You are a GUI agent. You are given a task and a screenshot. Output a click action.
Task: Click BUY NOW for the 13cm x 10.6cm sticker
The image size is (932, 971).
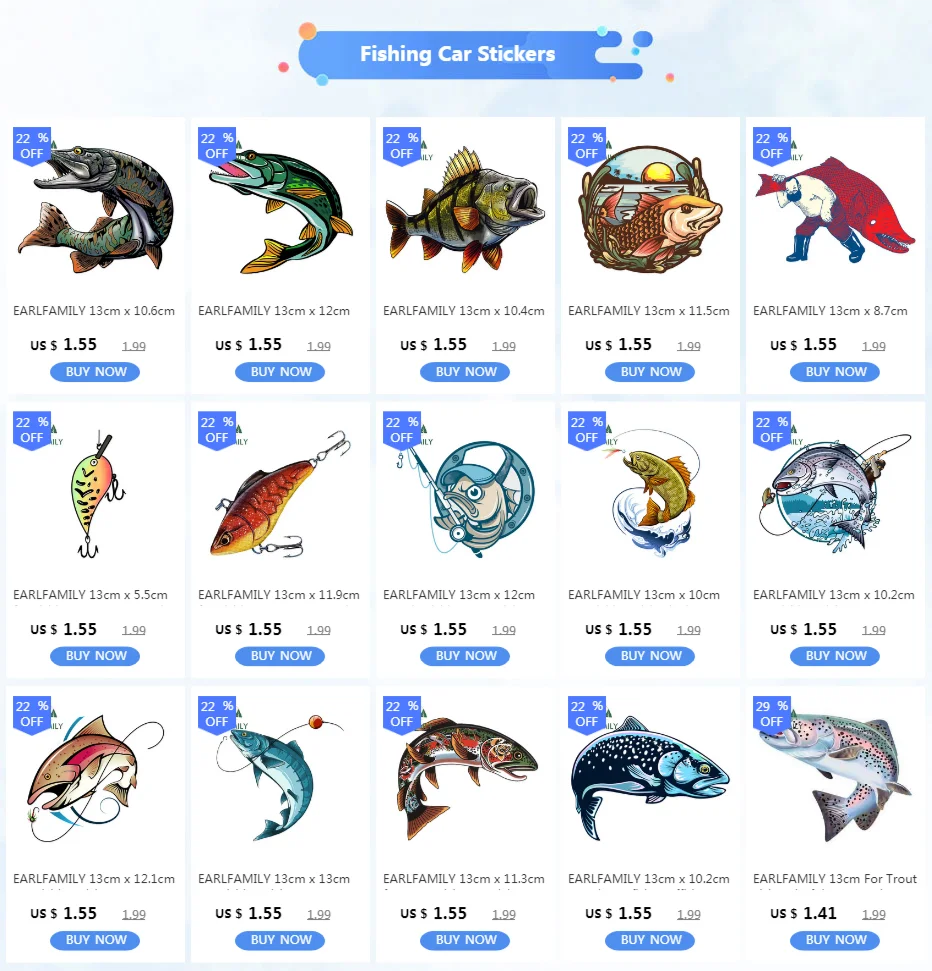tap(95, 372)
